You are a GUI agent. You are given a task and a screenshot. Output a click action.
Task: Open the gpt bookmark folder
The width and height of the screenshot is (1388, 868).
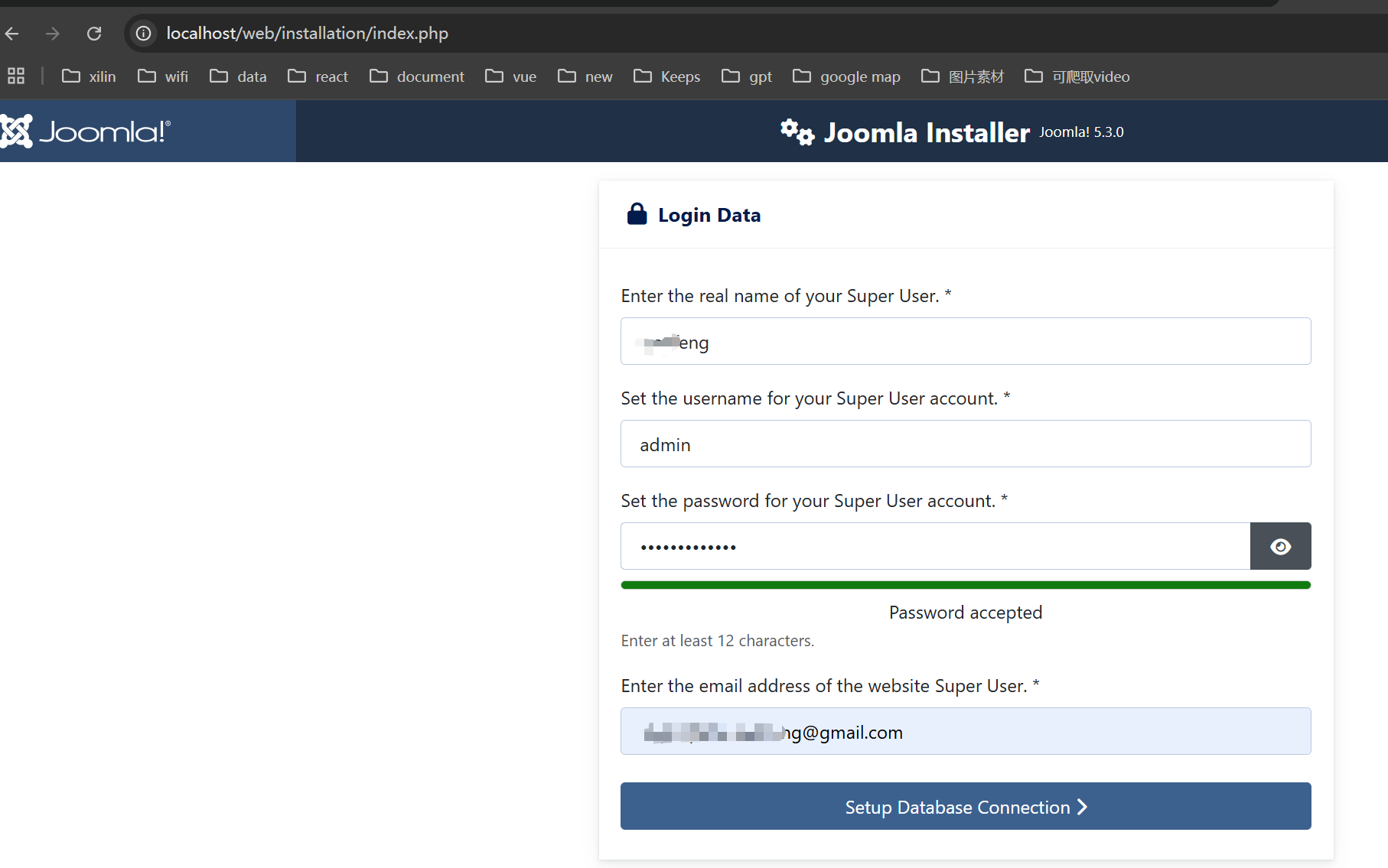pos(746,76)
